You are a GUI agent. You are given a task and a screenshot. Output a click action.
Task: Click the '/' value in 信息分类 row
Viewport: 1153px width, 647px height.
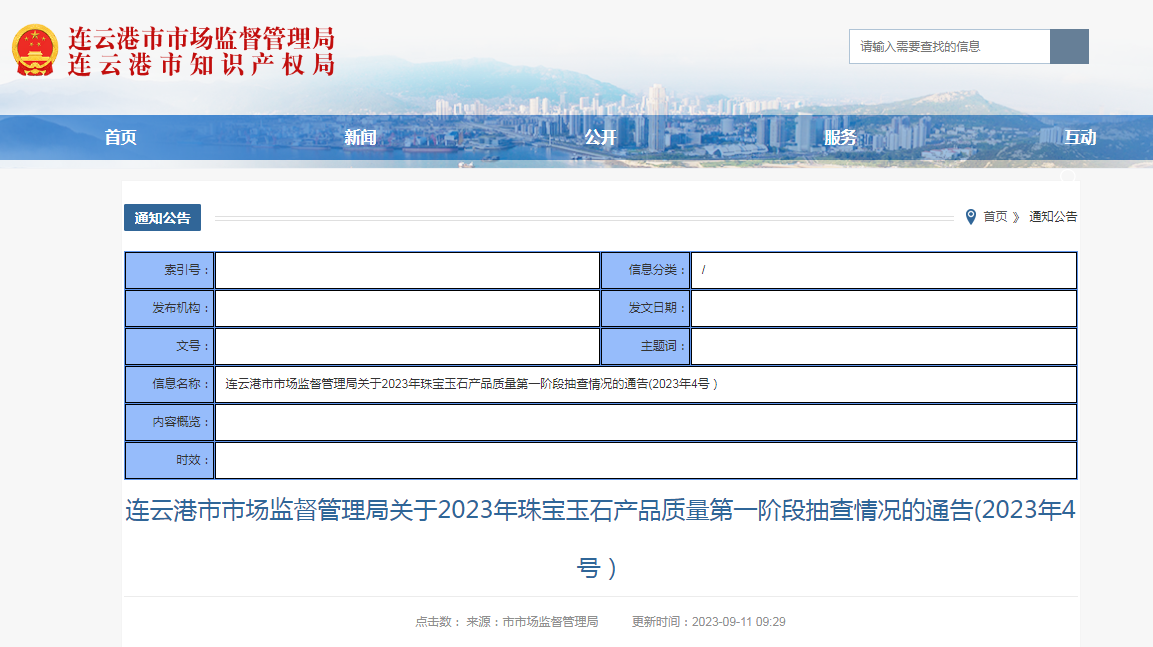[704, 270]
